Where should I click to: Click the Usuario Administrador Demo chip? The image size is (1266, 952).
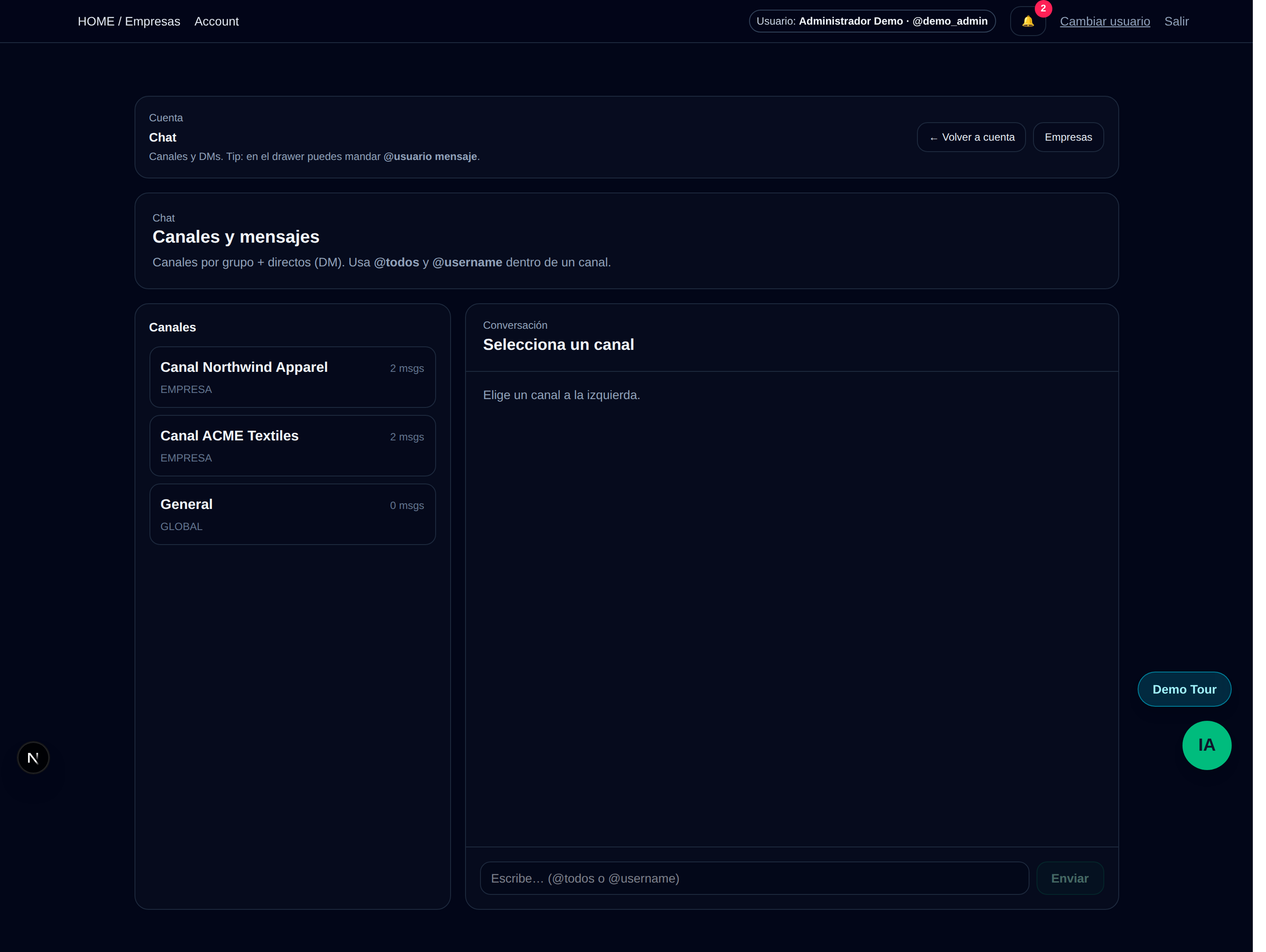(871, 21)
